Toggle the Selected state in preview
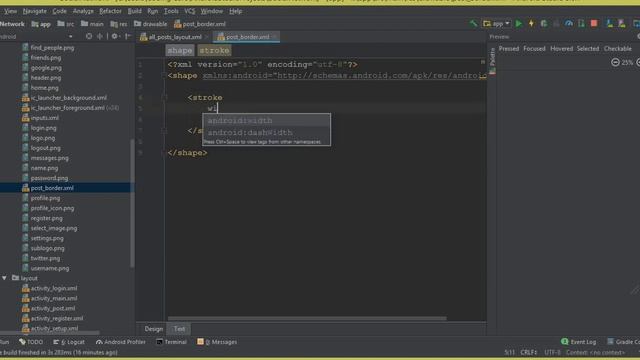 pyautogui.click(x=588, y=49)
